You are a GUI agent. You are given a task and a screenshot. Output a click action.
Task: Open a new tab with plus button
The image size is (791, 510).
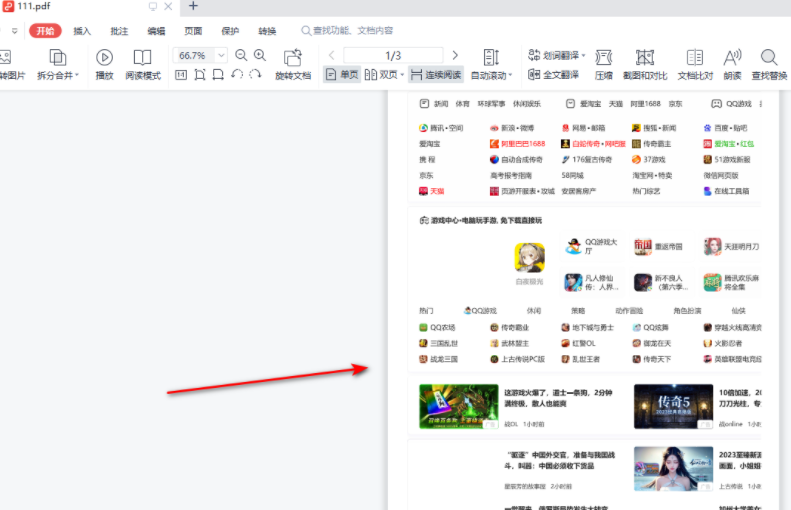tap(193, 6)
